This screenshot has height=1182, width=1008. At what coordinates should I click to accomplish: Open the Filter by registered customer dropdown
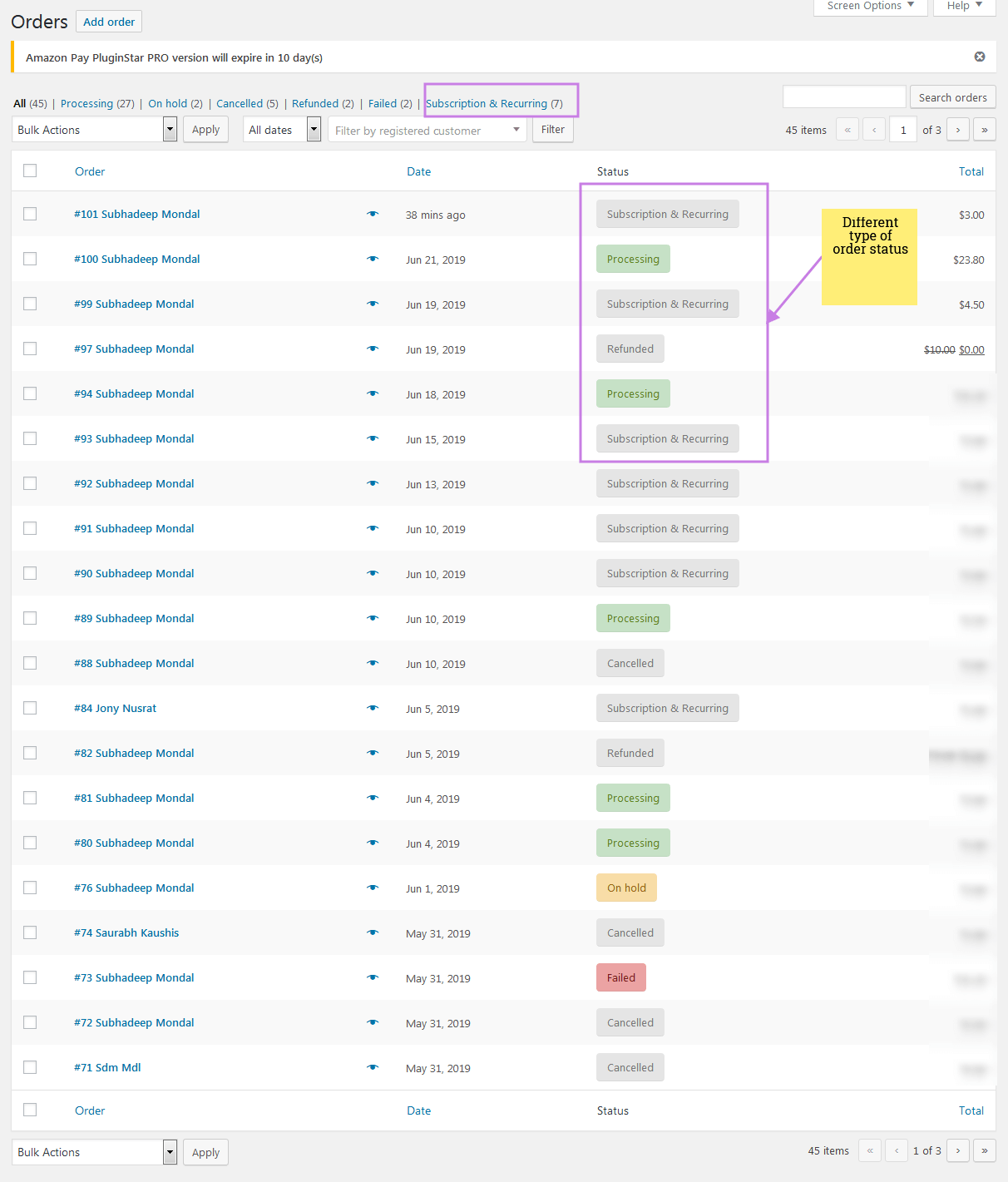(427, 131)
